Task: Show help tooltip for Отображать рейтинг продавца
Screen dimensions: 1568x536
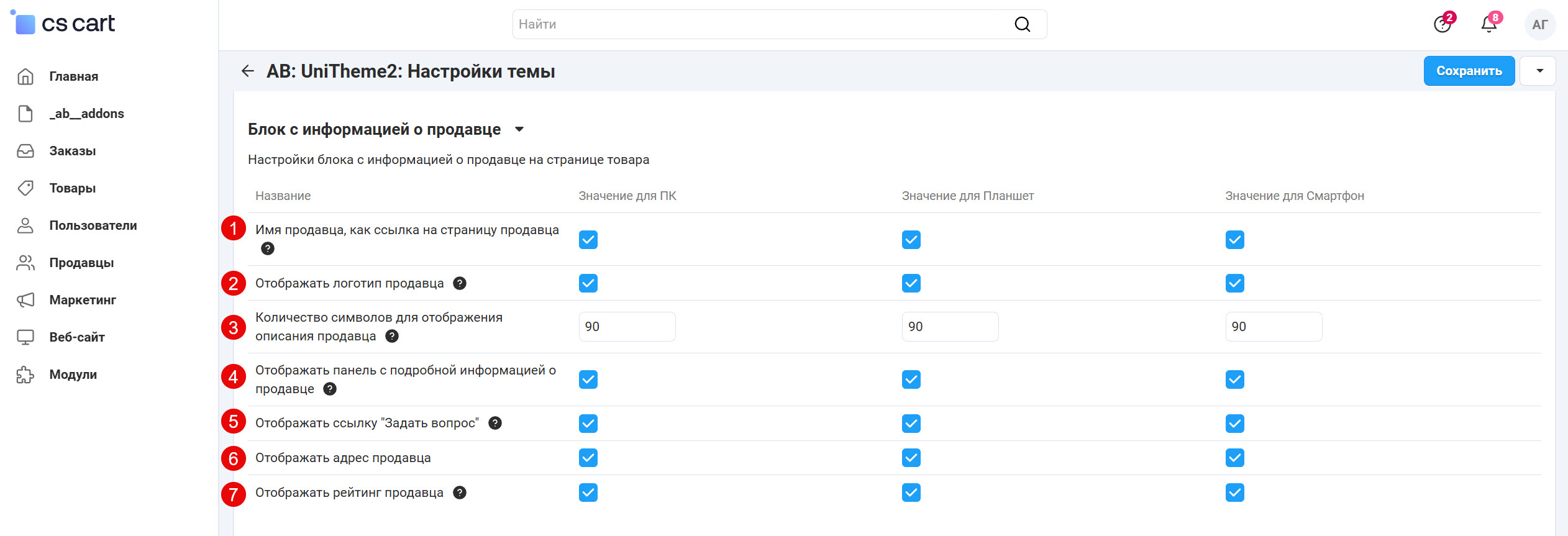Action: 460,493
